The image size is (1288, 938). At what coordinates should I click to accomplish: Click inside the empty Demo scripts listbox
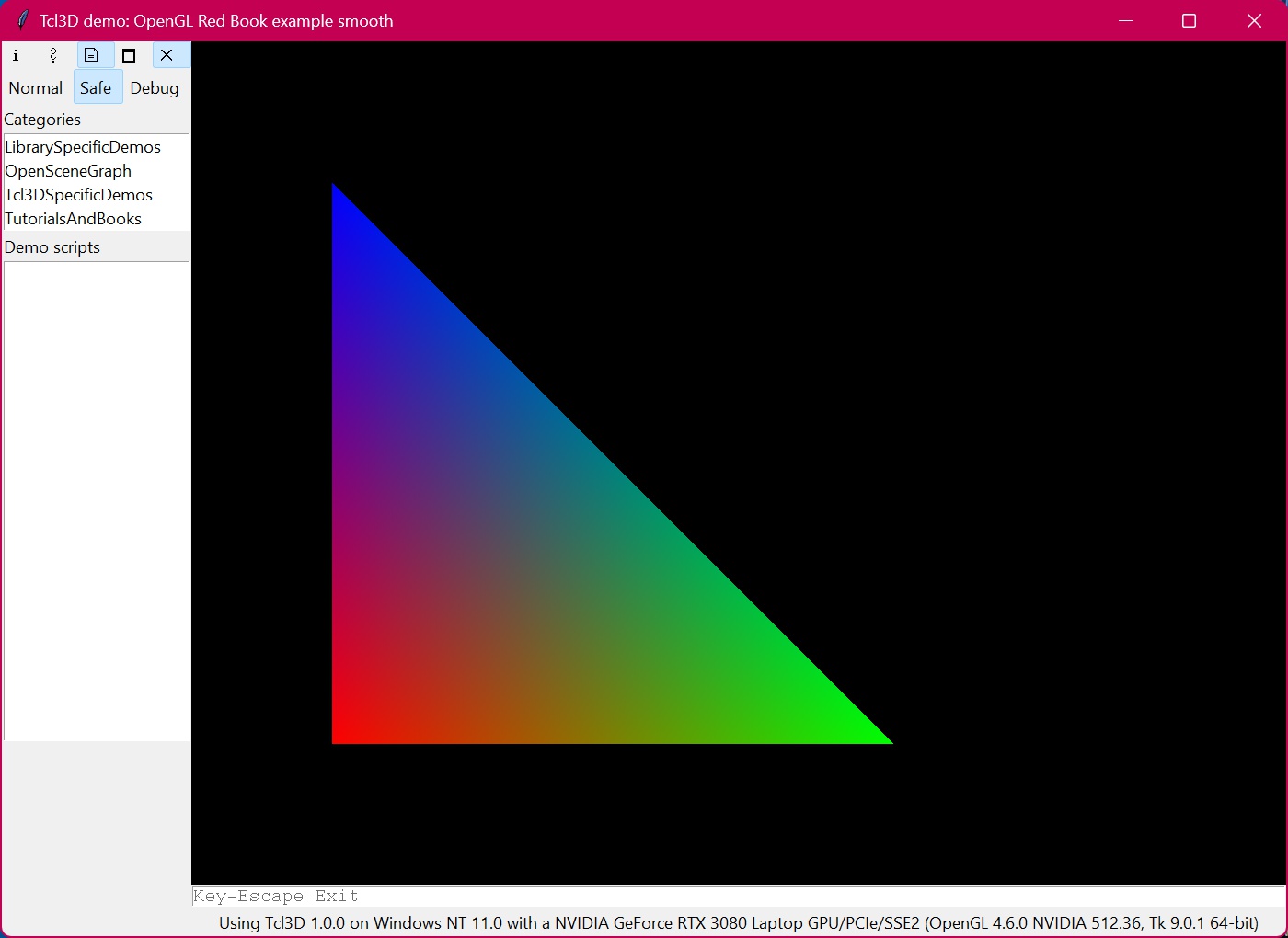tap(97, 501)
